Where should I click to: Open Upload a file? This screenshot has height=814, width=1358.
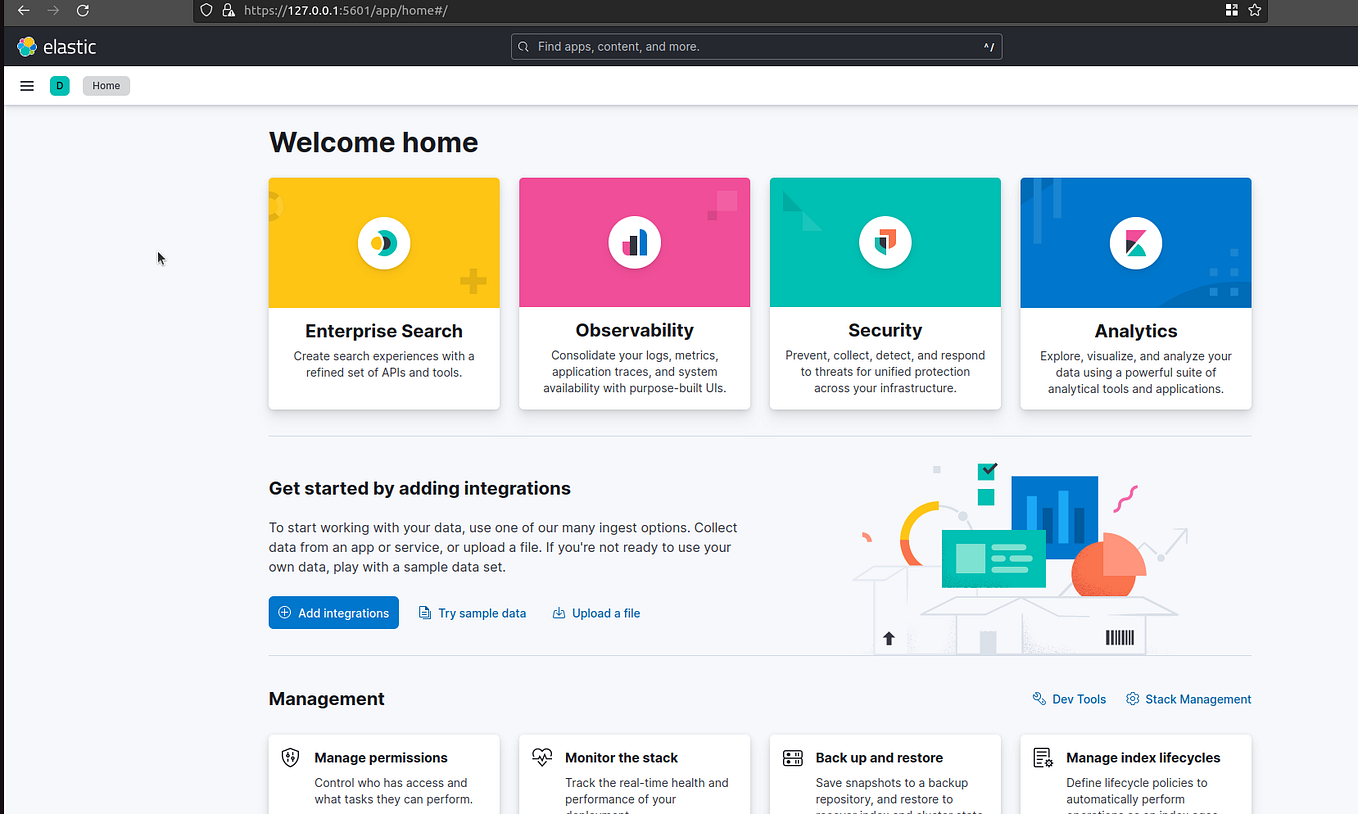pos(596,612)
